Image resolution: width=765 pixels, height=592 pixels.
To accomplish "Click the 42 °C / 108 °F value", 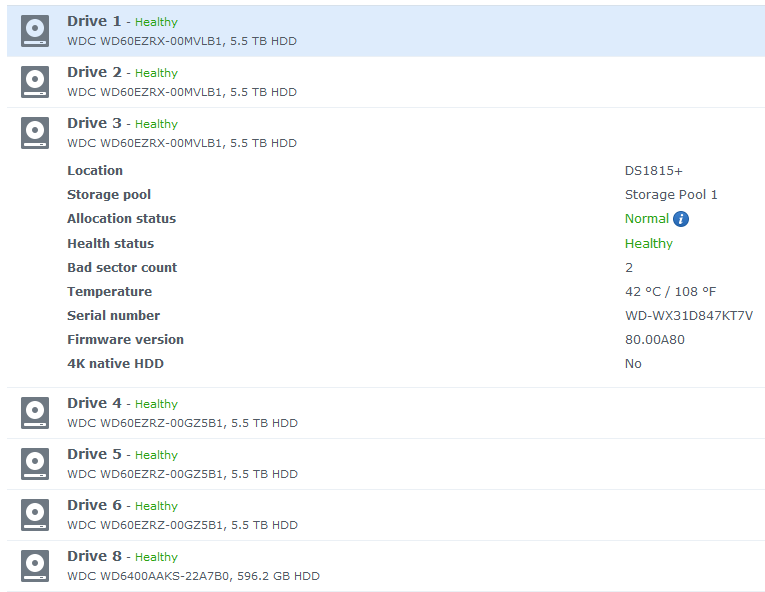I will (x=671, y=292).
